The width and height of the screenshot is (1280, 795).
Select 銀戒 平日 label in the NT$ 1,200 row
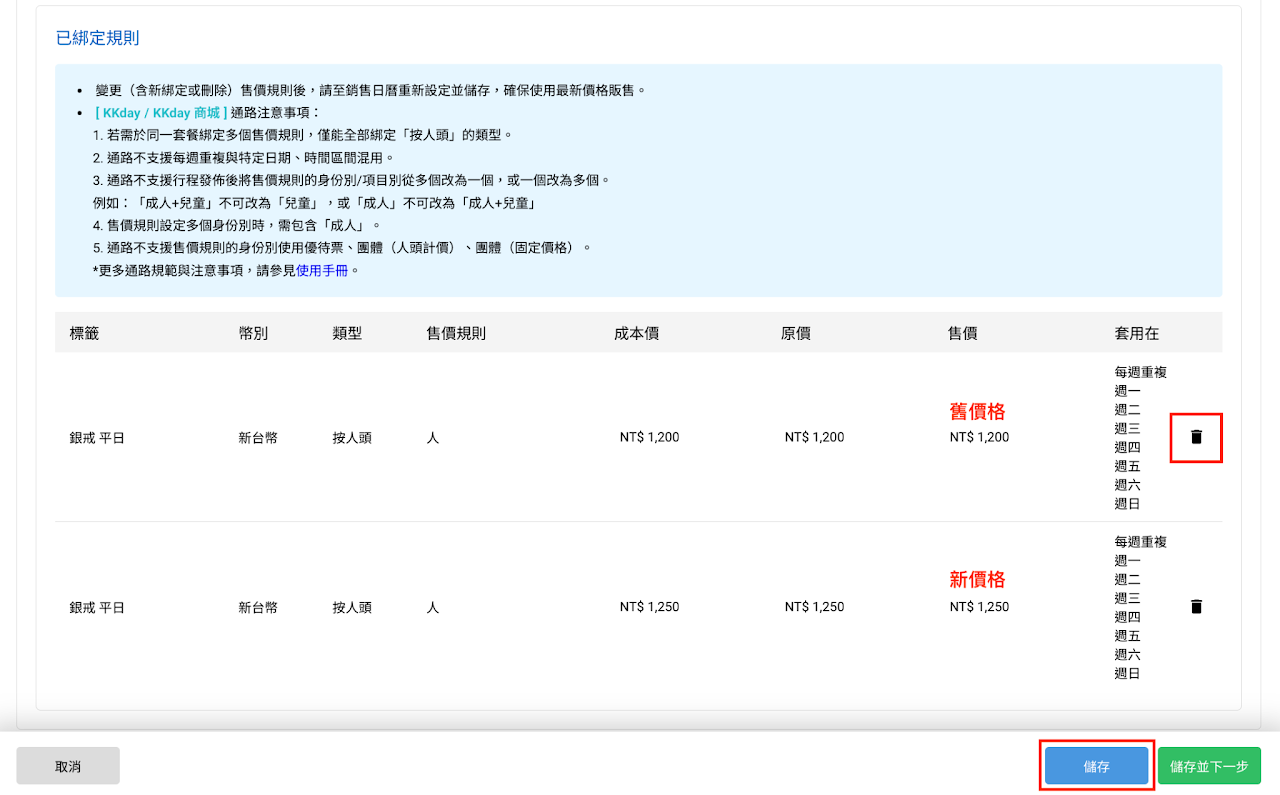point(97,438)
